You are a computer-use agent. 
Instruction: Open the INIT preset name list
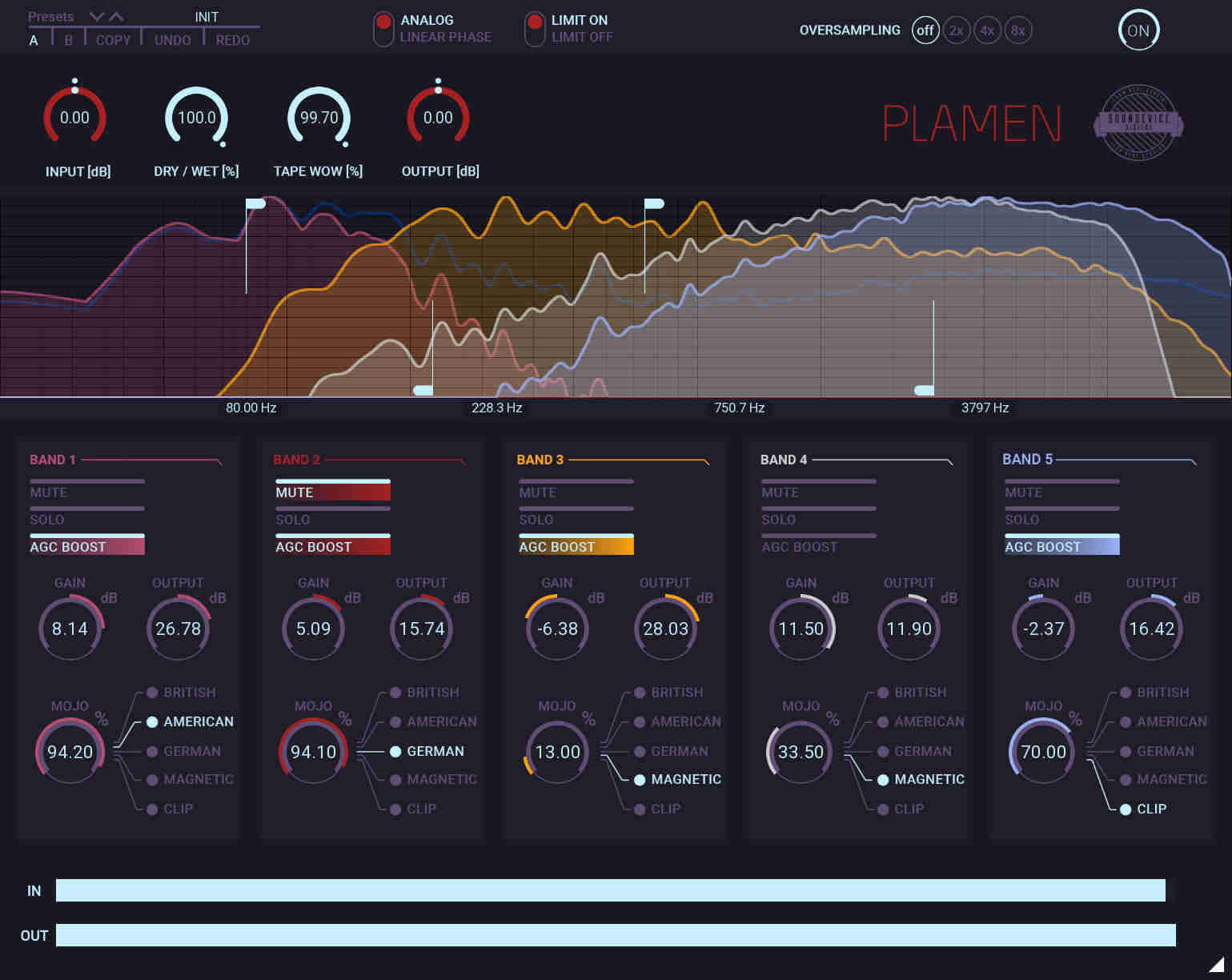(207, 17)
